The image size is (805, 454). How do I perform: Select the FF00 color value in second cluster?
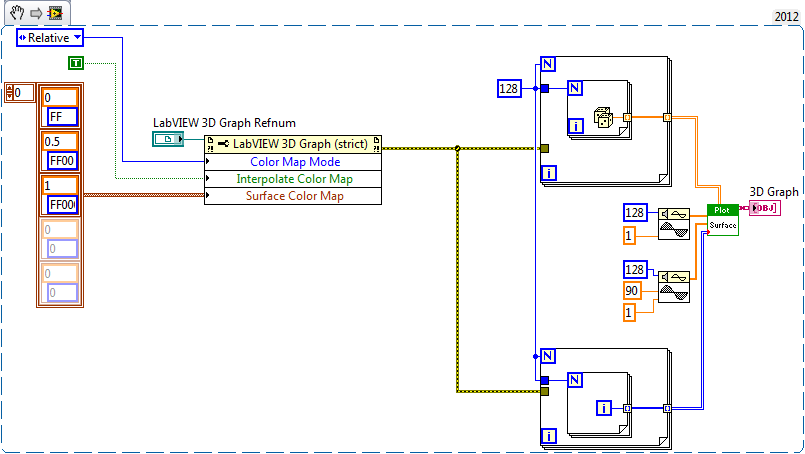pyautogui.click(x=62, y=161)
